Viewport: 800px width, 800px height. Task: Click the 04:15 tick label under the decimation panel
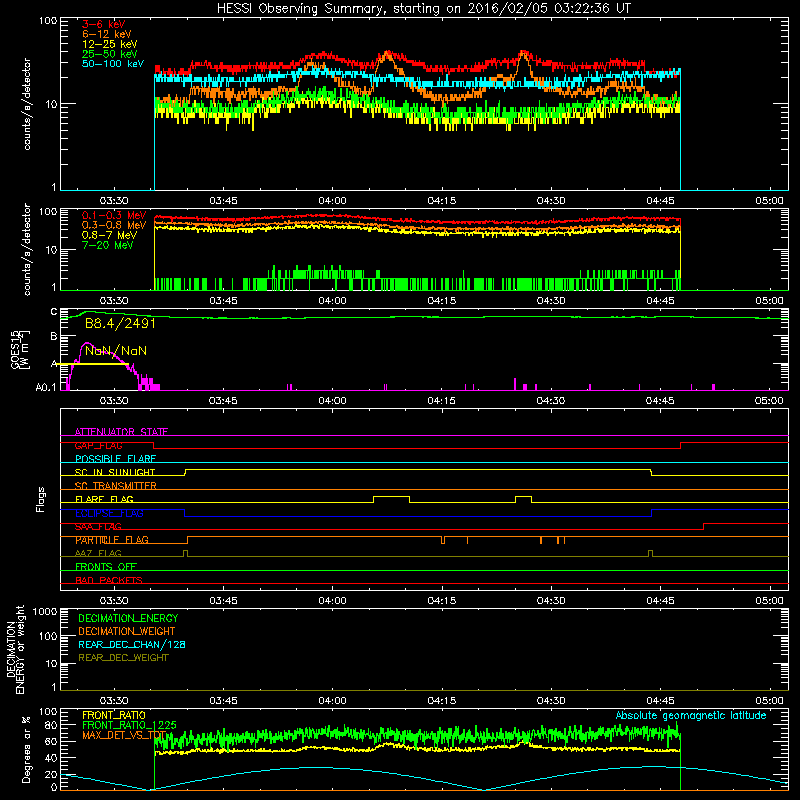[x=441, y=701]
